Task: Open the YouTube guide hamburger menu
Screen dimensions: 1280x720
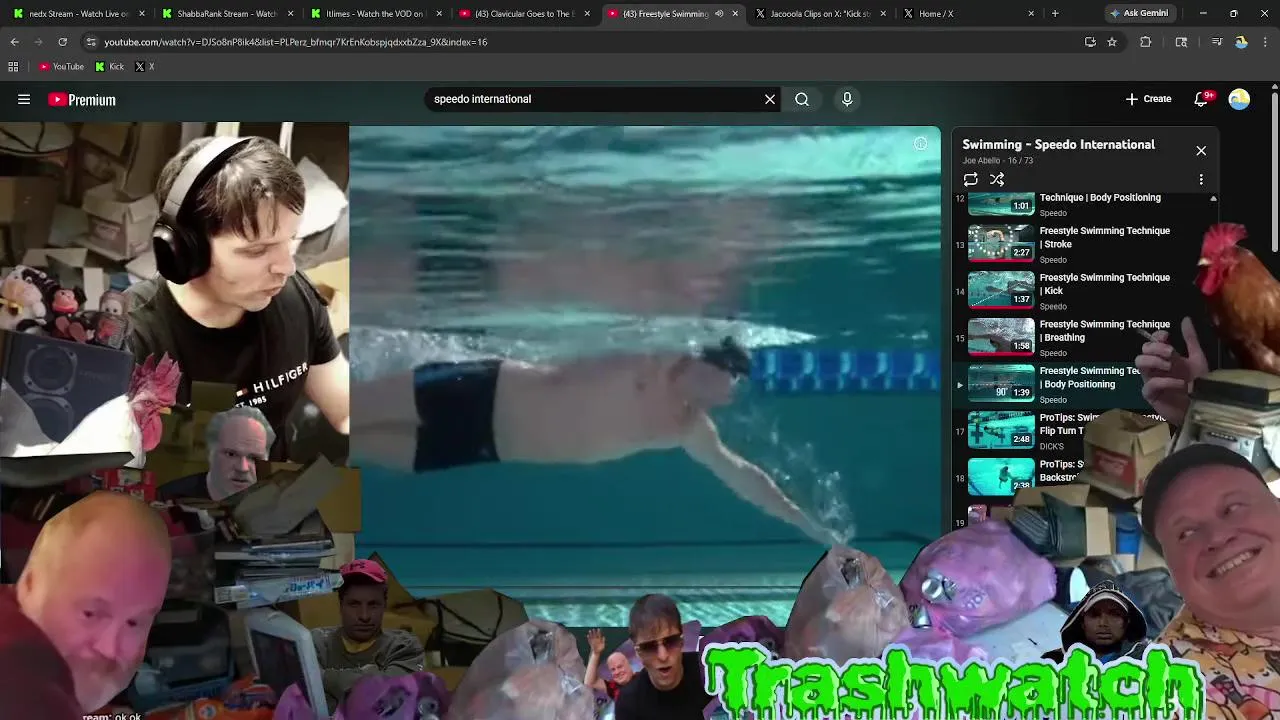Action: coord(24,99)
